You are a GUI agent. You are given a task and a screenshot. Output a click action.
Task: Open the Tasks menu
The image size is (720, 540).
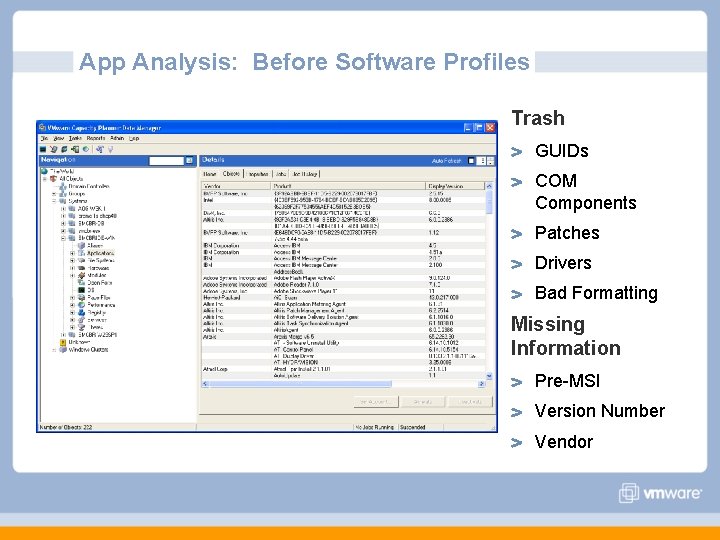75,138
